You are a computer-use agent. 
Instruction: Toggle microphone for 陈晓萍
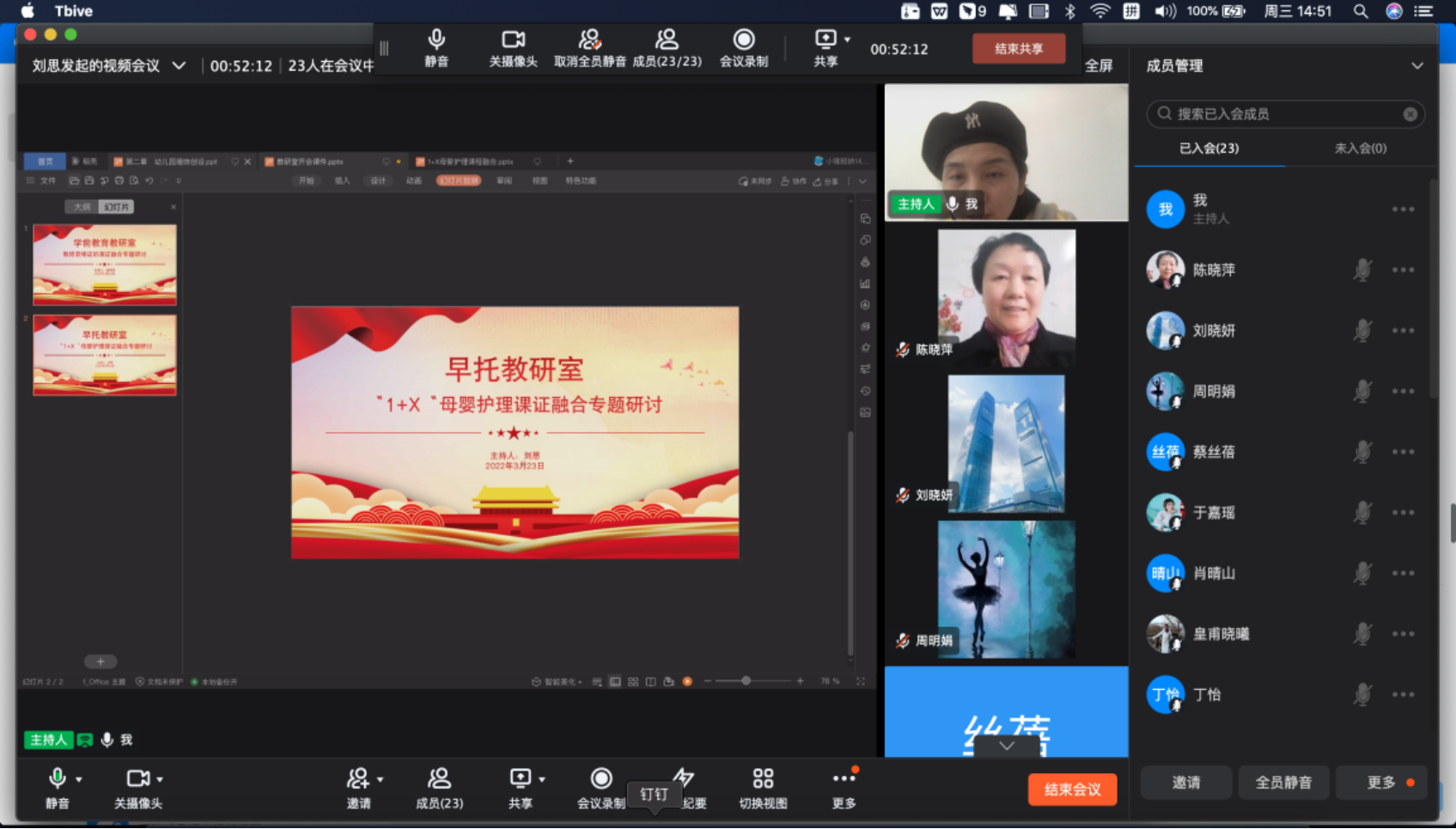(x=1362, y=270)
